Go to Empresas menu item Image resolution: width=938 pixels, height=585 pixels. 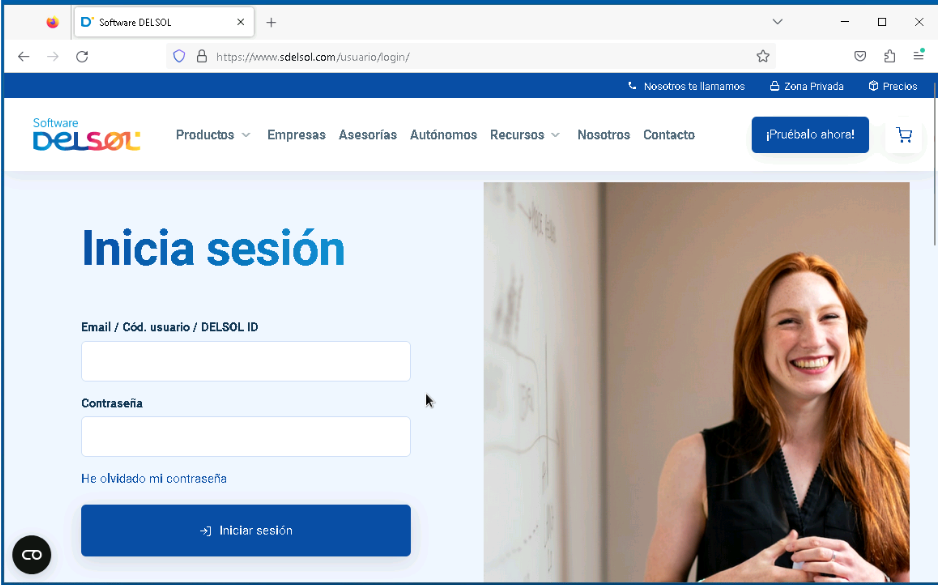[x=296, y=135]
